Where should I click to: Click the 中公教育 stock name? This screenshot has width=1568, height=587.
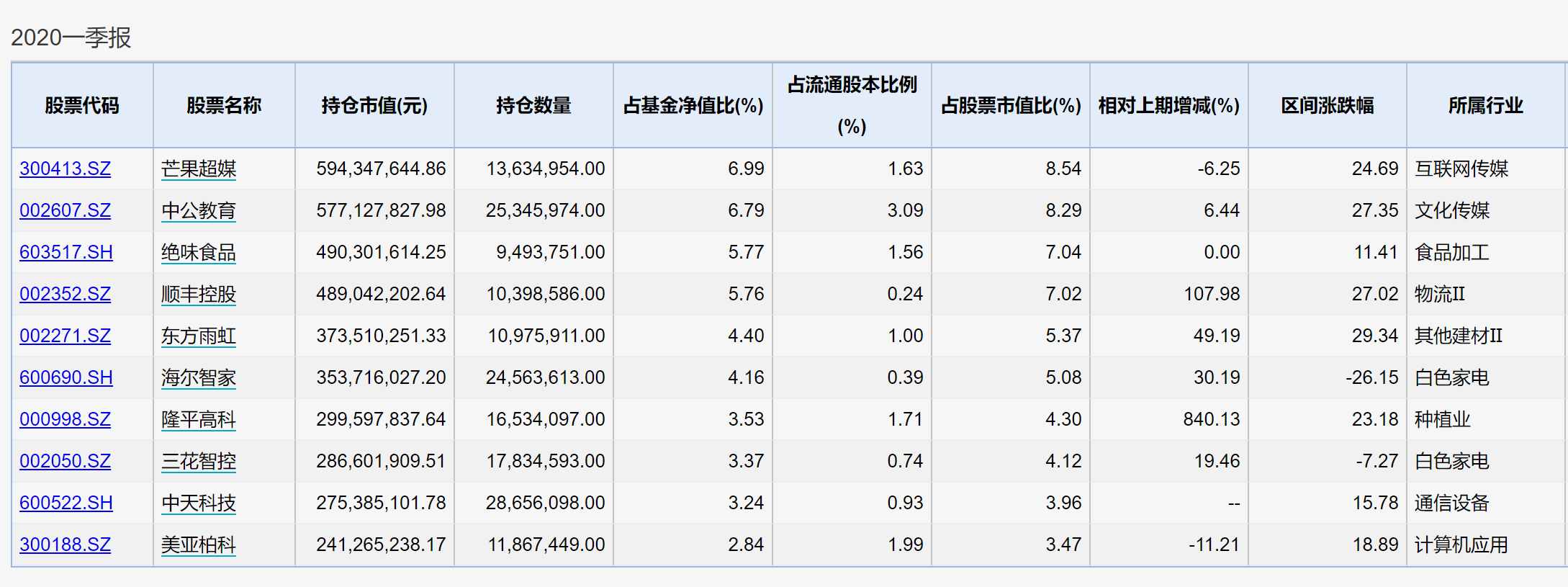[199, 210]
